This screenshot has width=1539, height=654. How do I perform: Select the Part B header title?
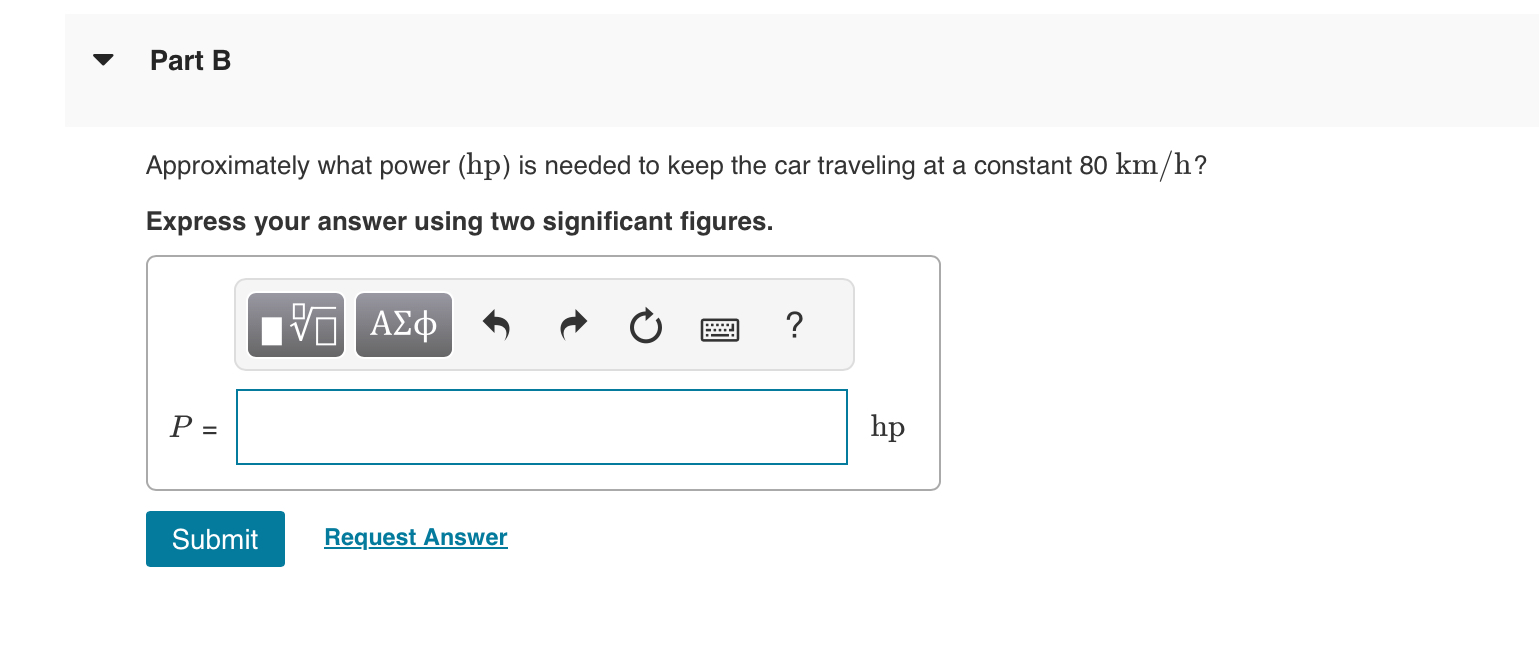pyautogui.click(x=191, y=61)
